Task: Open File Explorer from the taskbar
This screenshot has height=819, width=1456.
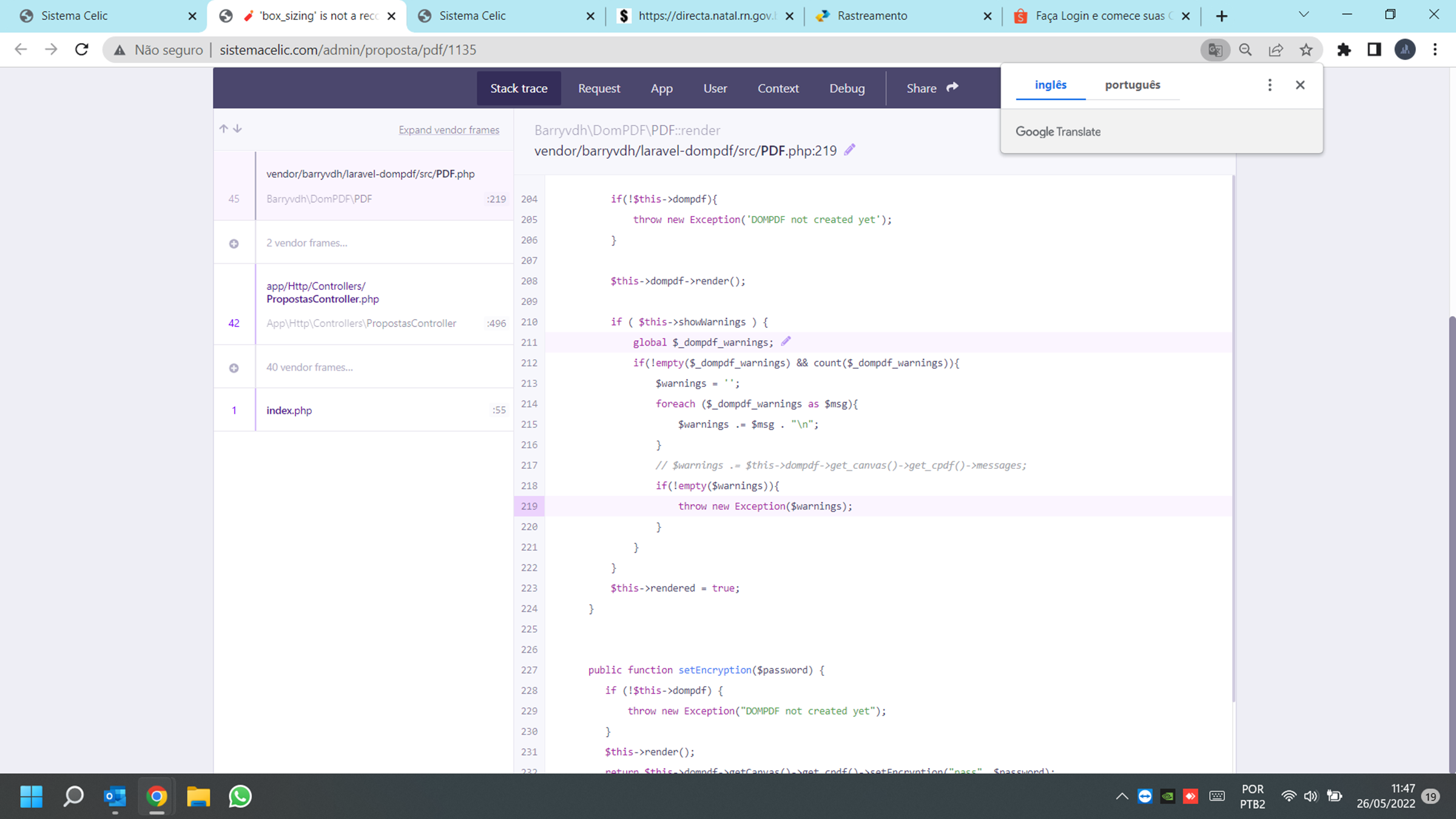Action: pyautogui.click(x=198, y=797)
